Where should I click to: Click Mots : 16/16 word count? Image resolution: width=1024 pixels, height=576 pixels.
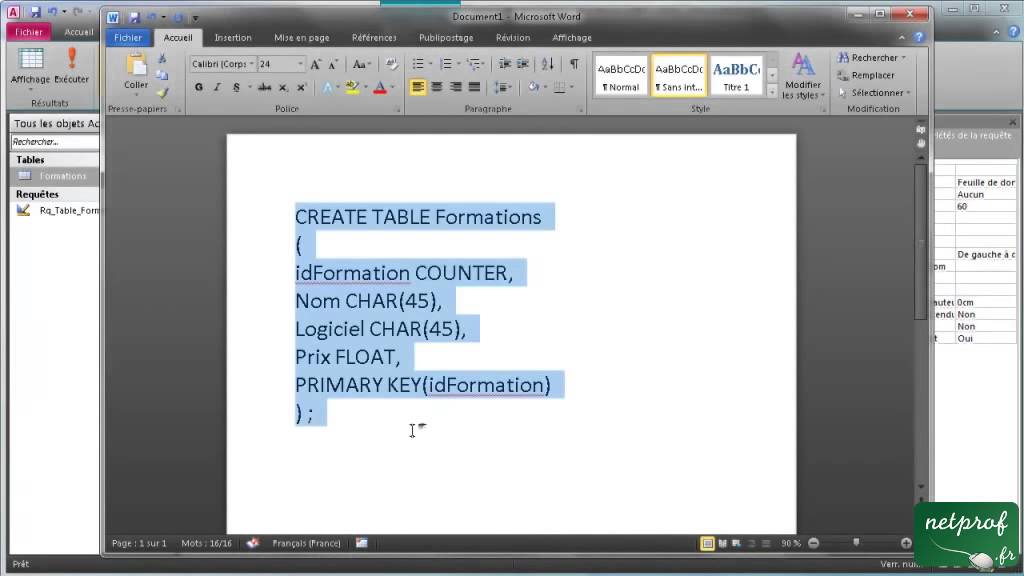point(206,543)
